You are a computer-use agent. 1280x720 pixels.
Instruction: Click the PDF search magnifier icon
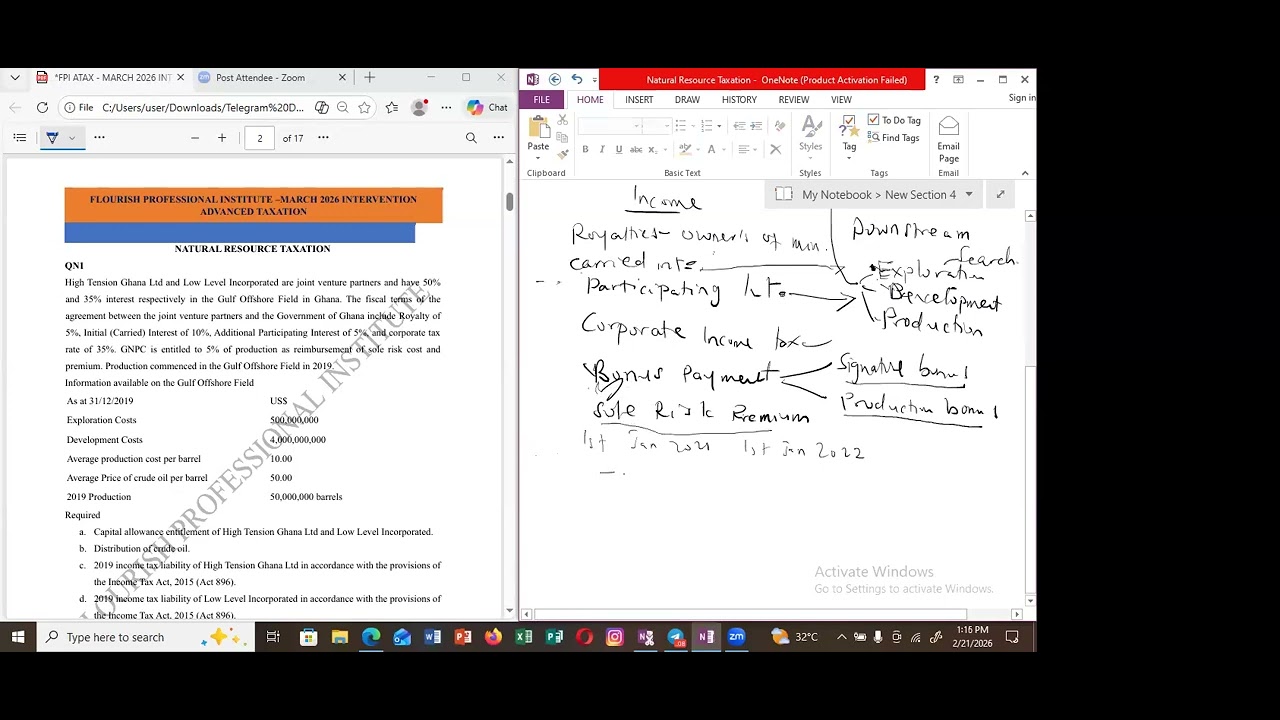click(x=471, y=138)
